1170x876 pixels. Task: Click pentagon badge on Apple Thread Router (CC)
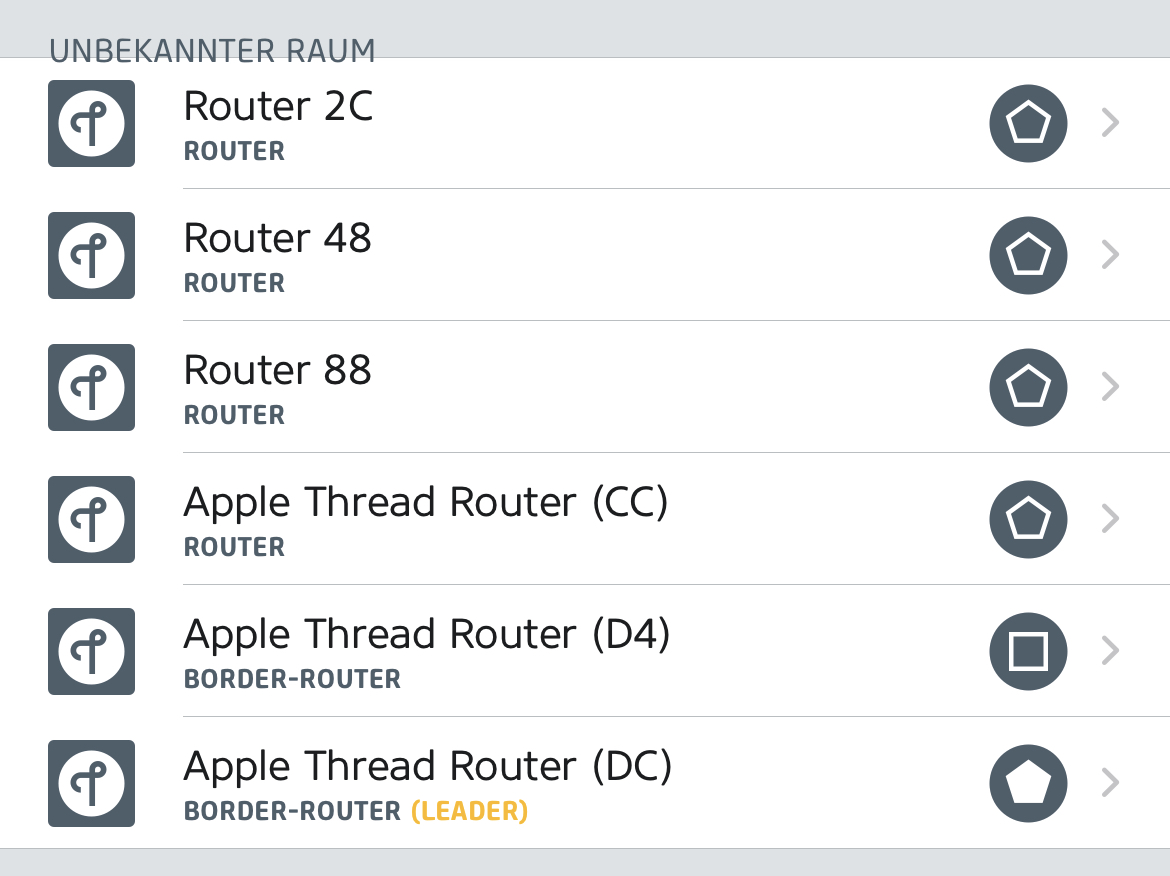[x=1028, y=519]
